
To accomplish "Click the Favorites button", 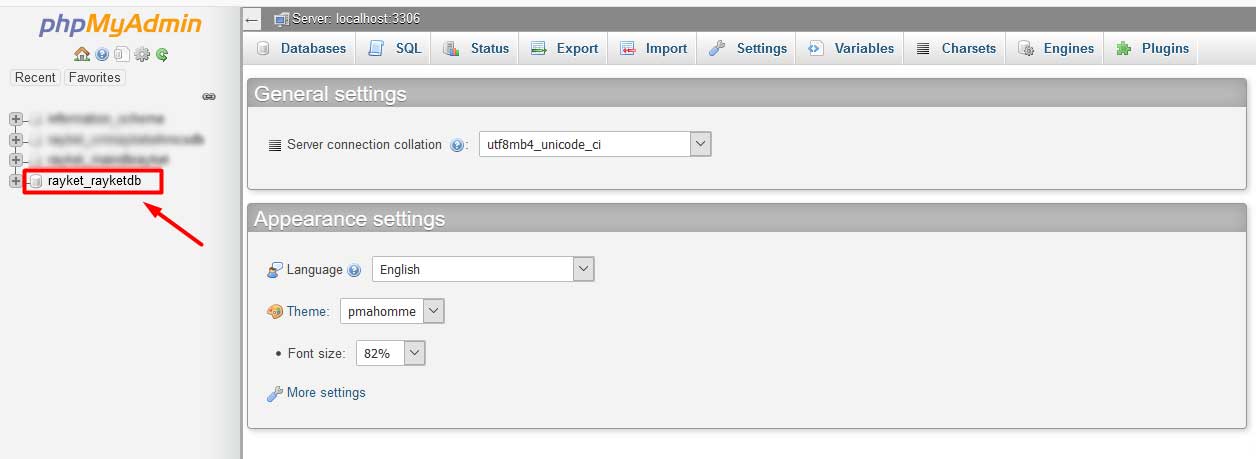I will click(x=94, y=77).
